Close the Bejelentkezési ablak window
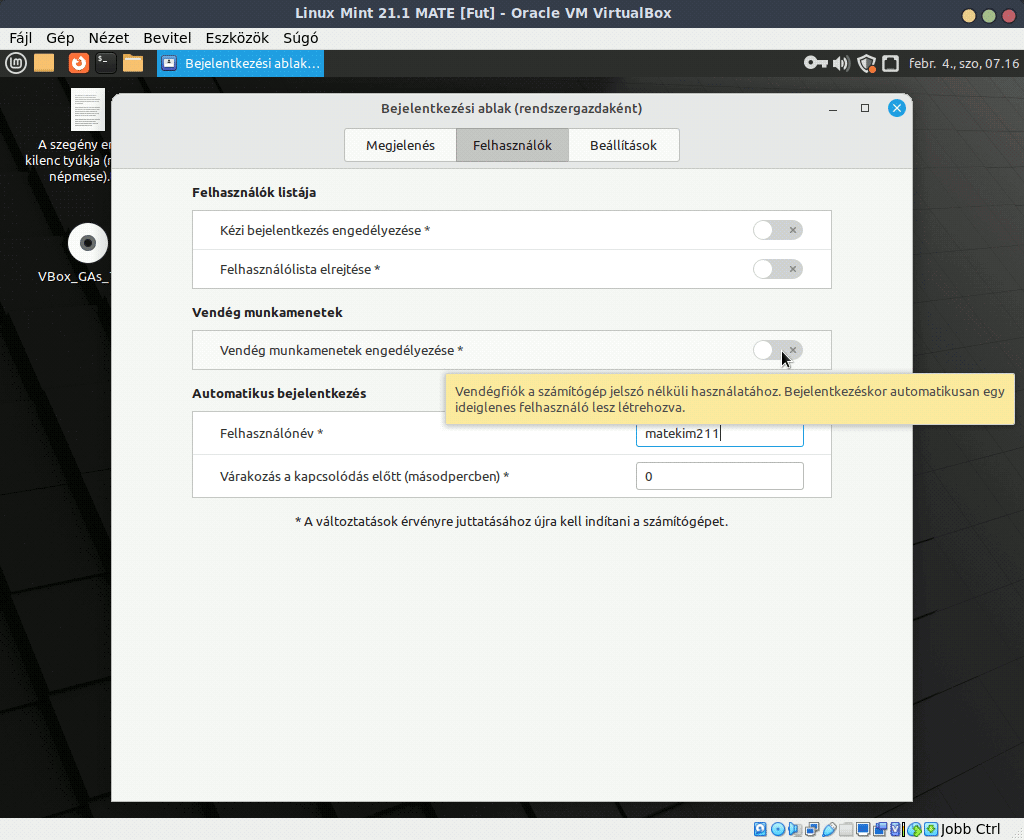Viewport: 1024px width, 840px height. [897, 108]
